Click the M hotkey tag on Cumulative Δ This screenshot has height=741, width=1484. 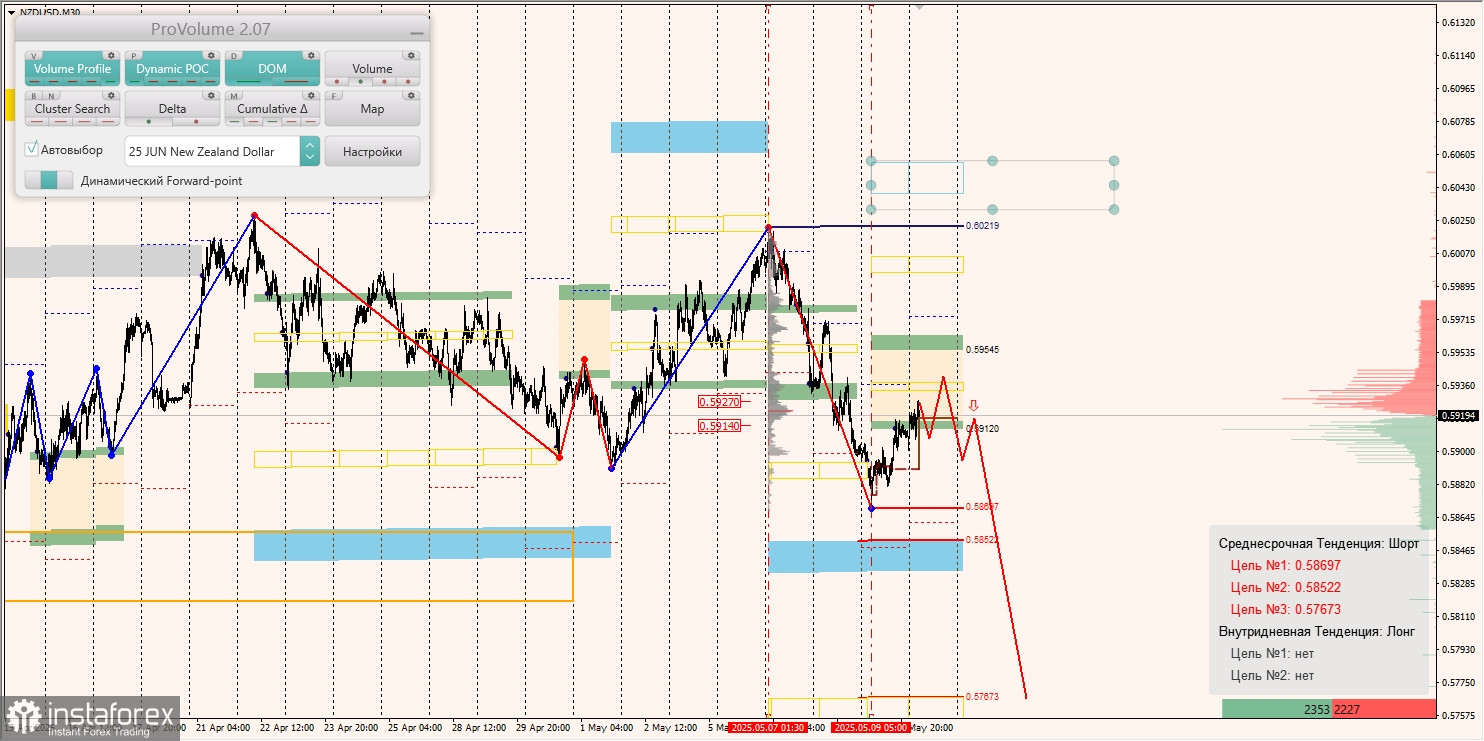(235, 96)
